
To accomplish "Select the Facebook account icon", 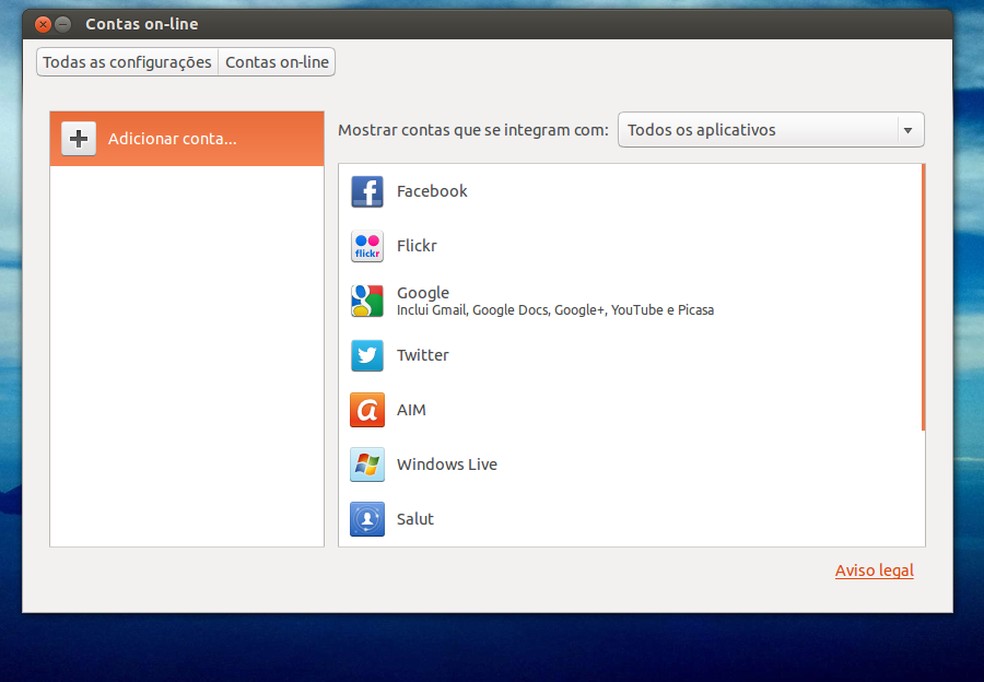I will pyautogui.click(x=367, y=191).
